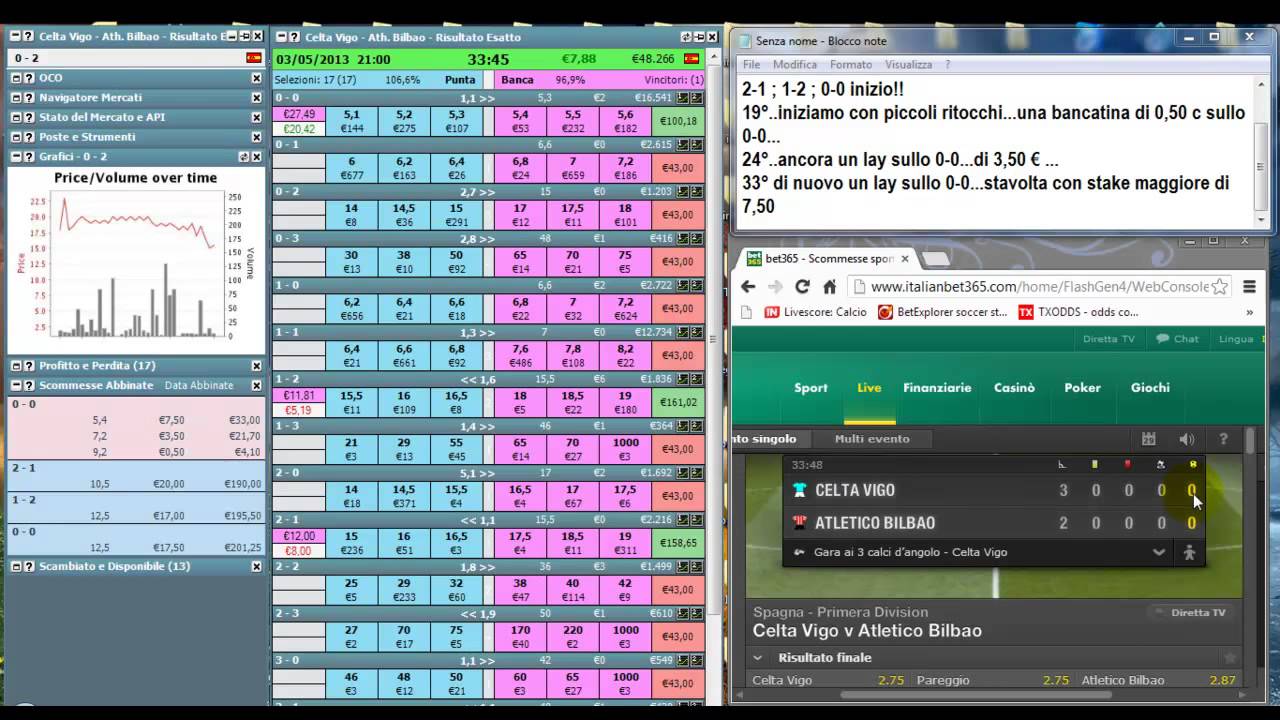
Task: Click the player figure icon beside corner-race row
Action: coord(1189,552)
